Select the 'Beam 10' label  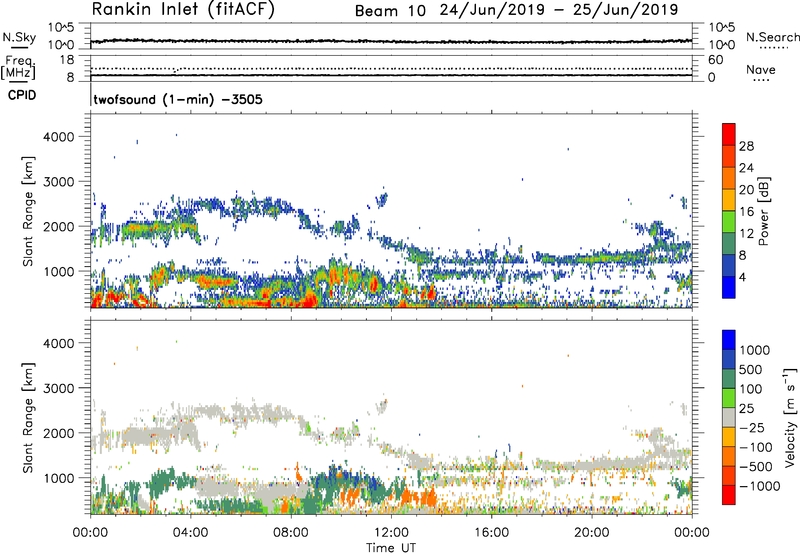pyautogui.click(x=390, y=11)
